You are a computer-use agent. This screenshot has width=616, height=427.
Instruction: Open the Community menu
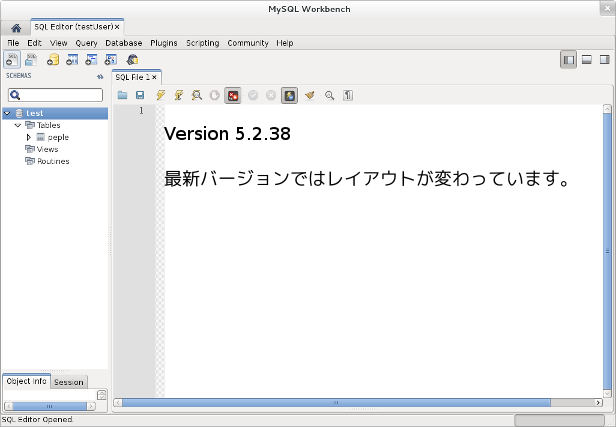(248, 43)
